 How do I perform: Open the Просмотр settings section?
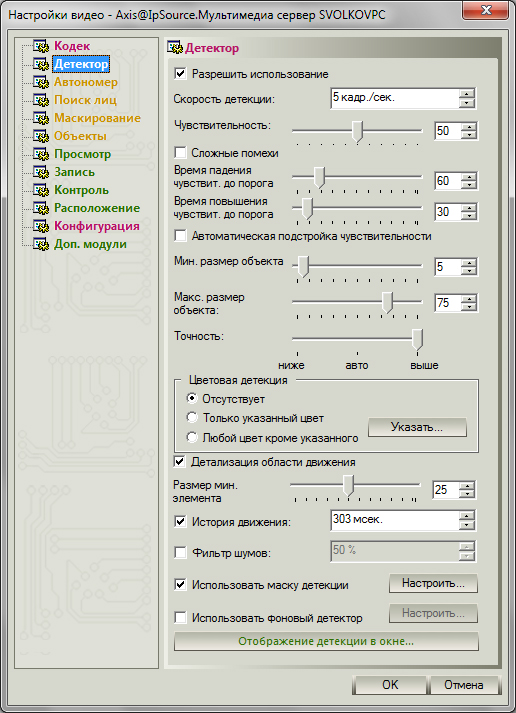tap(82, 154)
